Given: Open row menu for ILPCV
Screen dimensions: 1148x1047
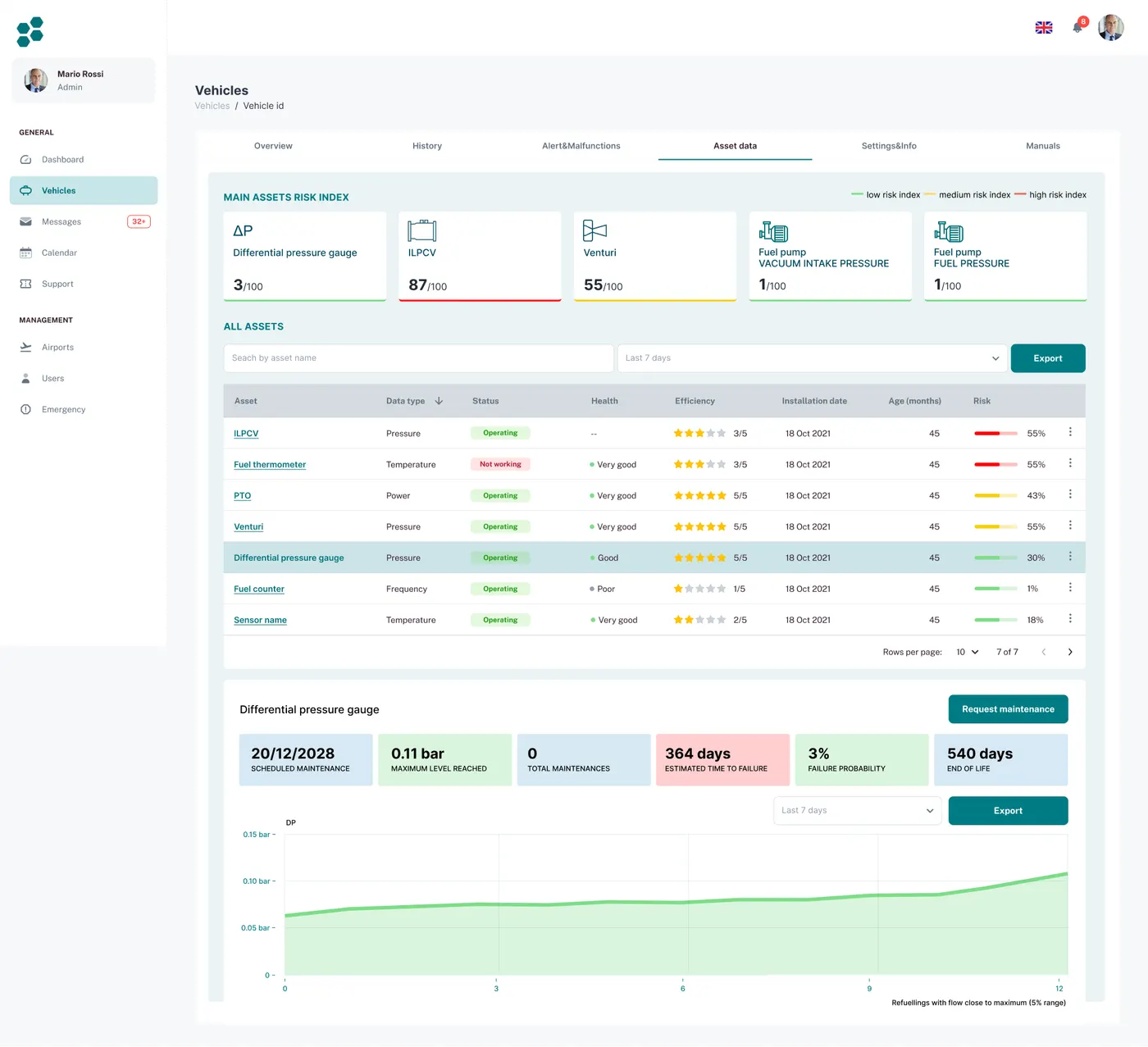Looking at the screenshot, I should [1070, 432].
